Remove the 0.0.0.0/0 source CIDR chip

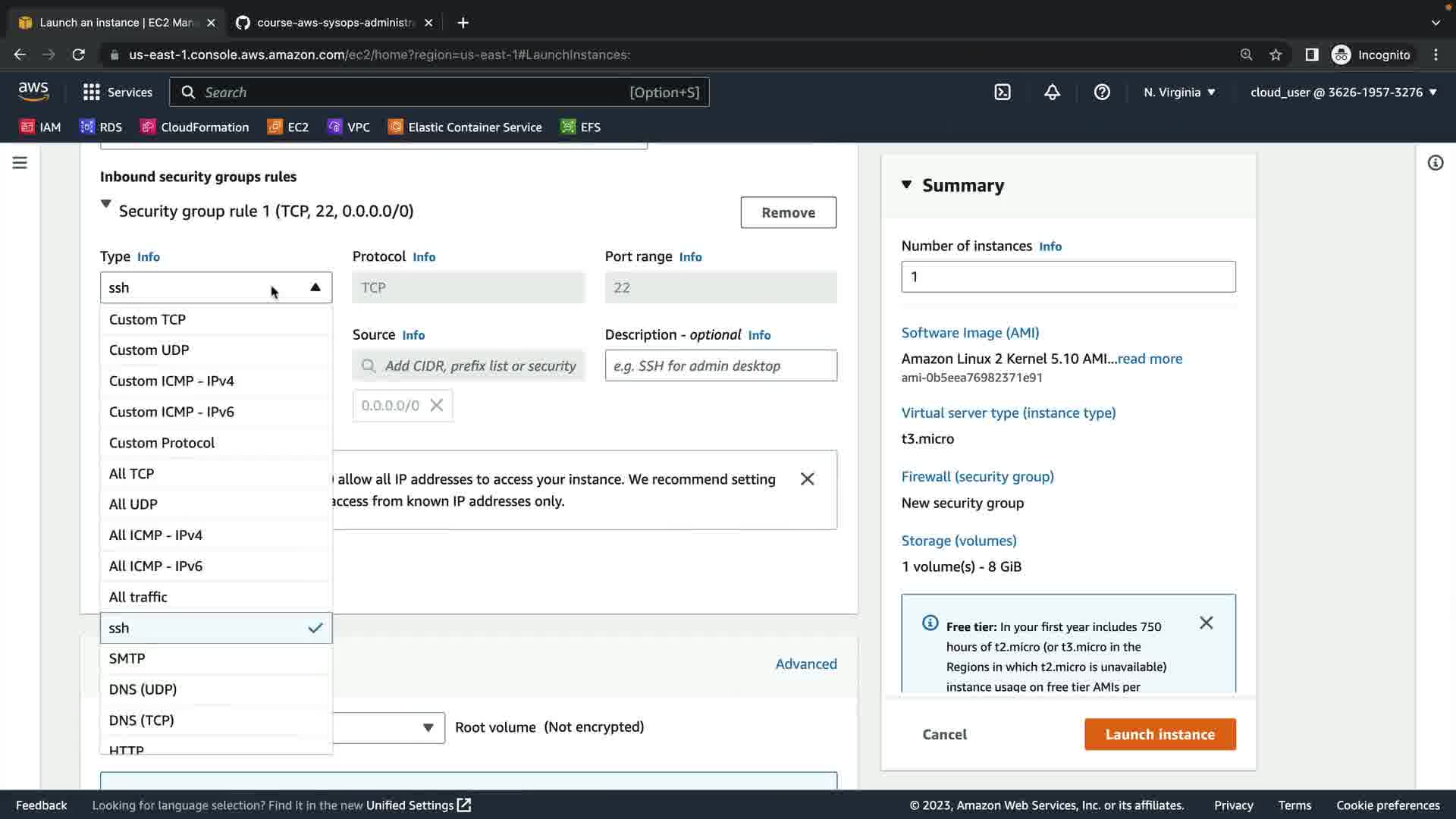437,405
